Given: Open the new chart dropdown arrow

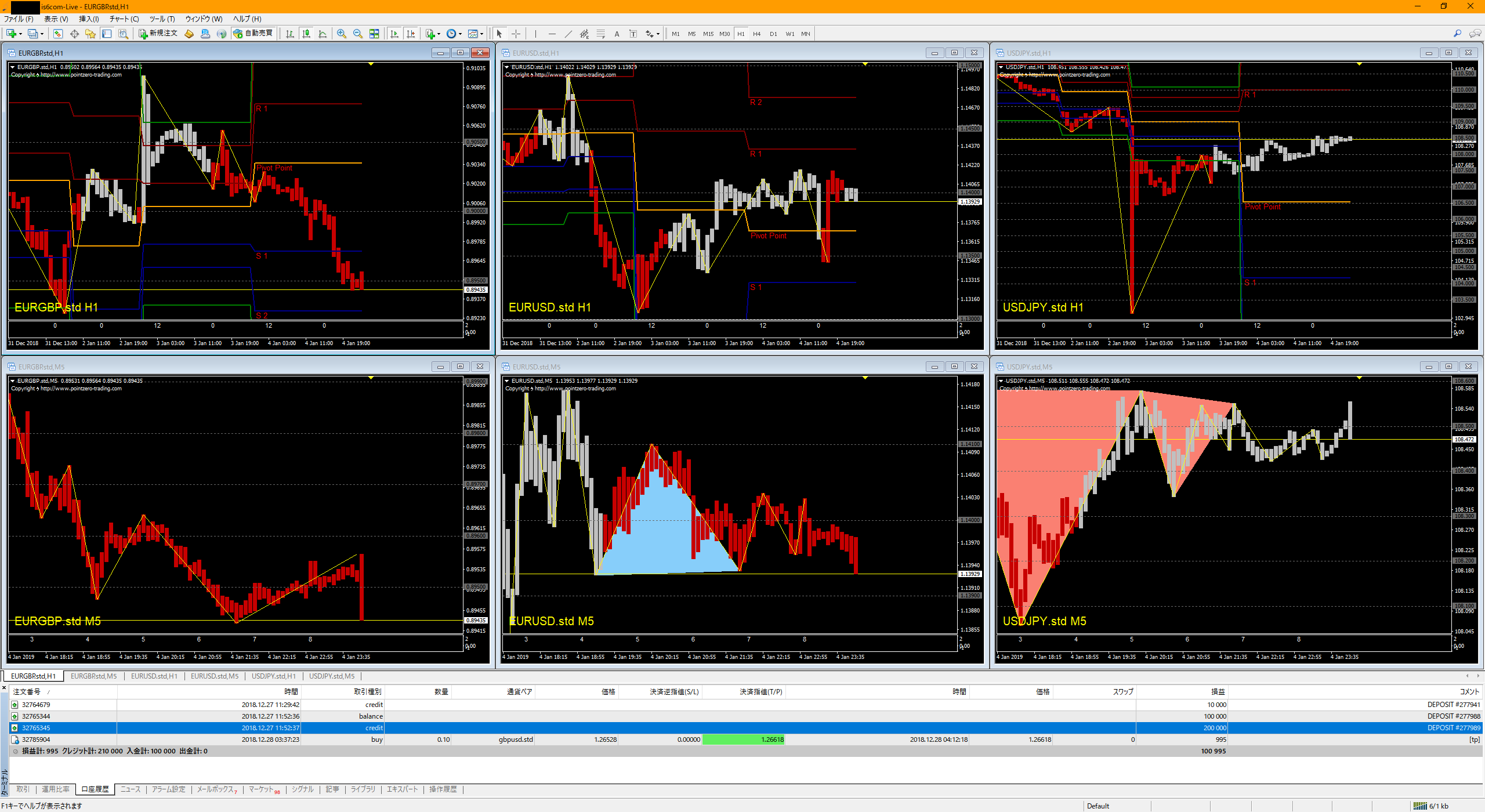Looking at the screenshot, I should [21, 34].
